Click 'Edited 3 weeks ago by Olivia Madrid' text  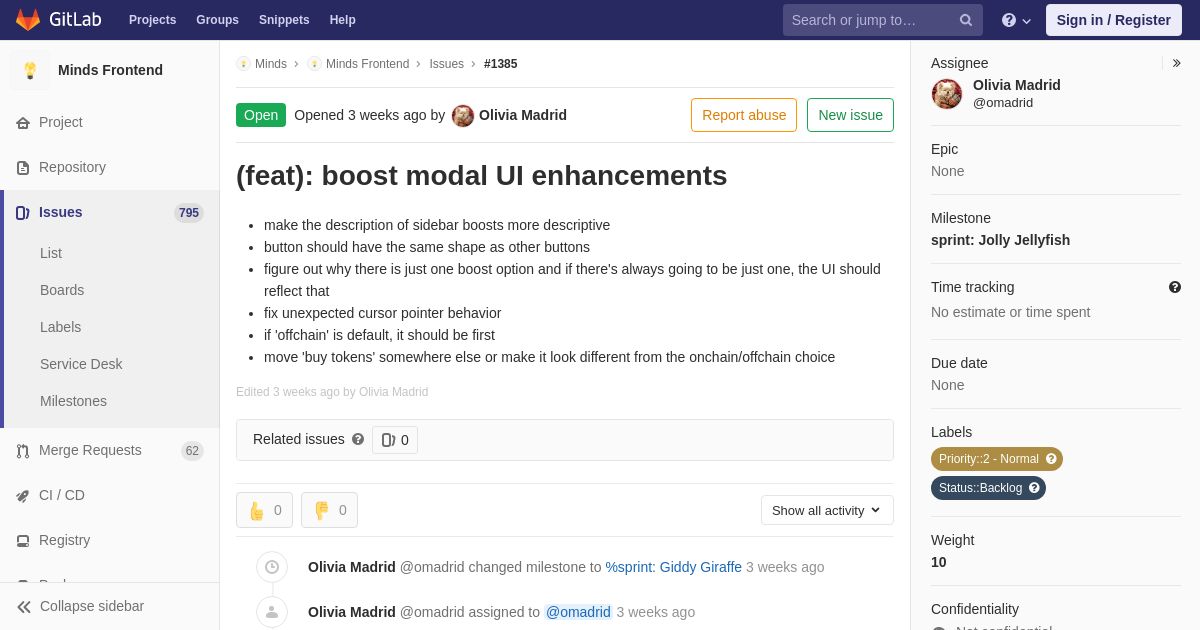coord(332,392)
